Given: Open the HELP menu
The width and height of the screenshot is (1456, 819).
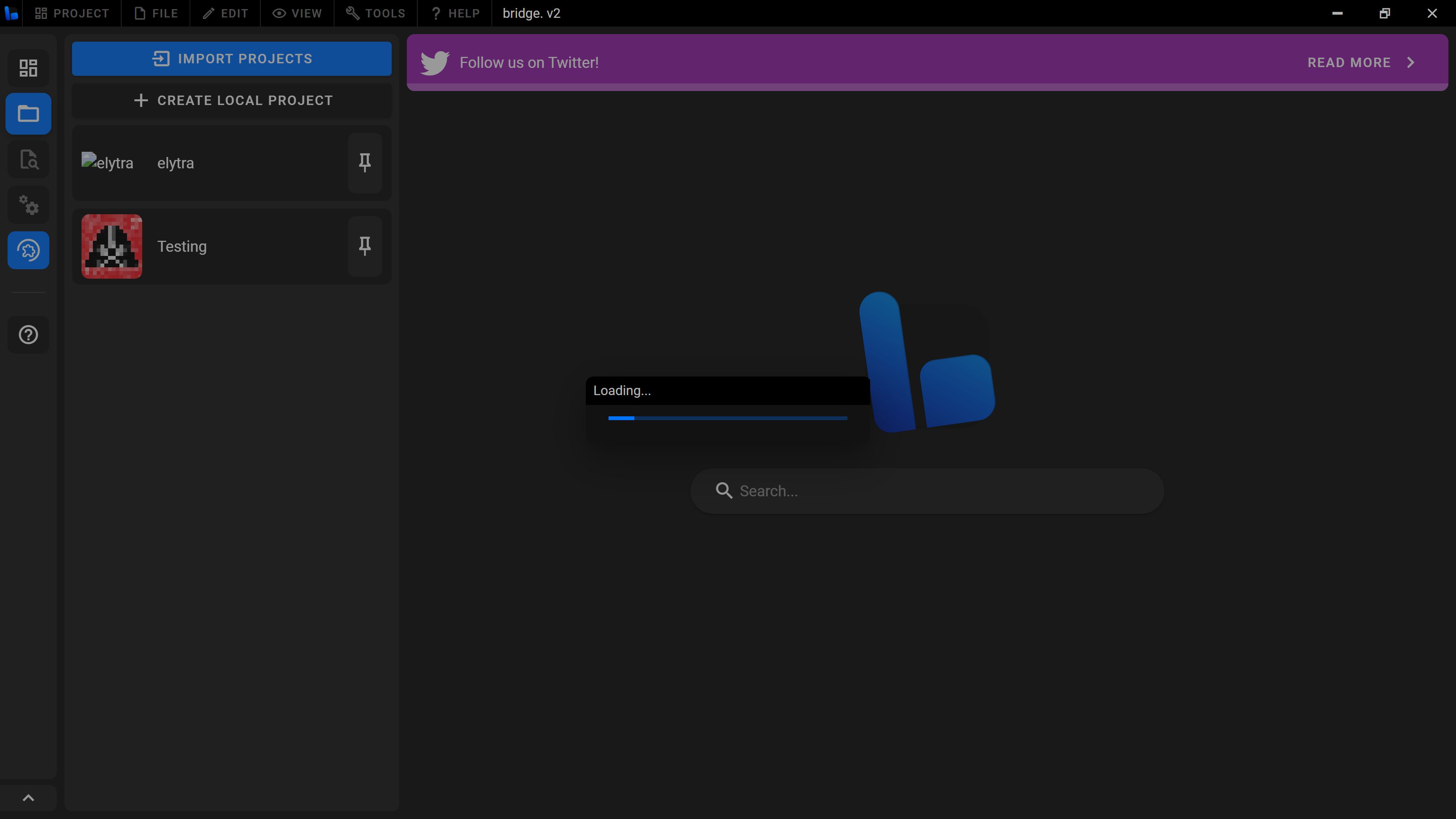Looking at the screenshot, I should (x=455, y=13).
